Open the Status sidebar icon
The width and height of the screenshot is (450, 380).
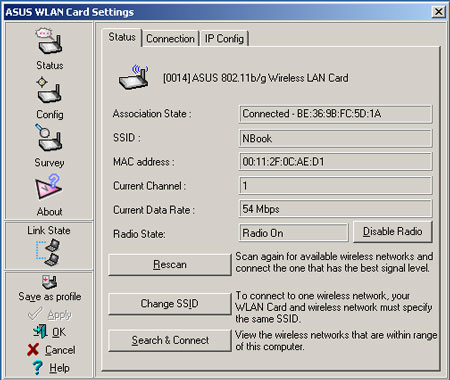[x=49, y=42]
